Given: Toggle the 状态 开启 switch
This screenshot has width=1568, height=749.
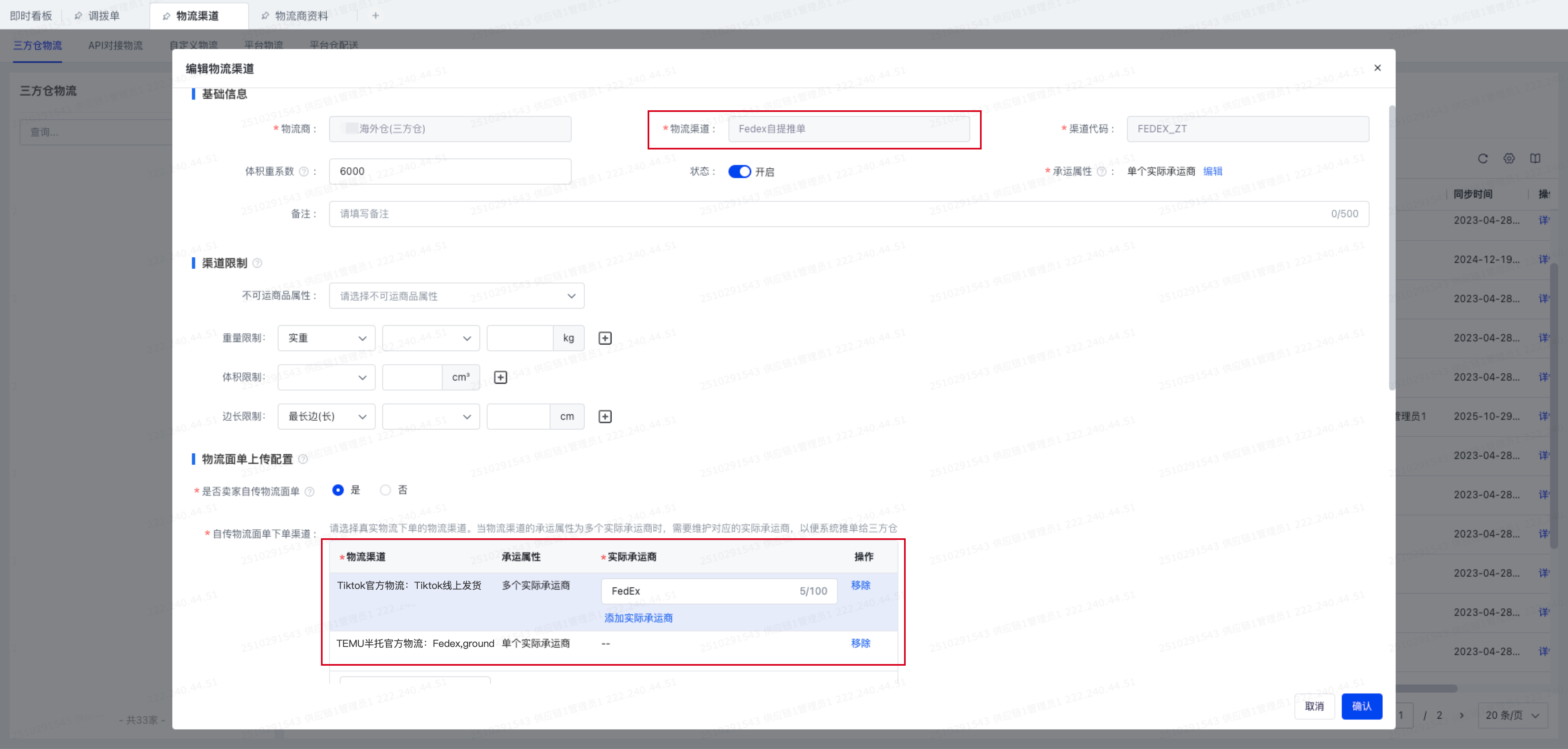Looking at the screenshot, I should pos(739,172).
